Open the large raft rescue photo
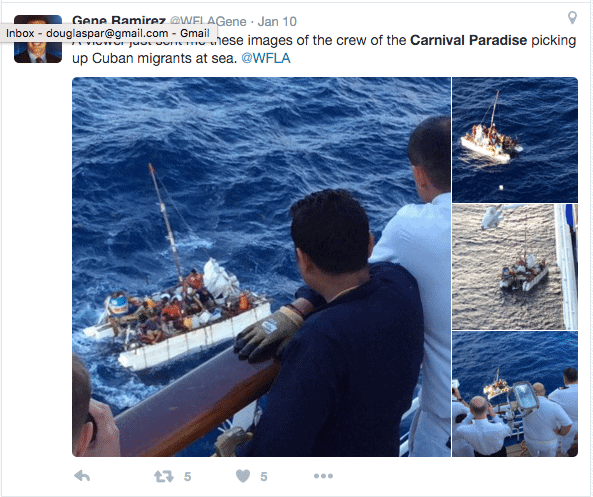Image resolution: width=593 pixels, height=497 pixels. 261,267
